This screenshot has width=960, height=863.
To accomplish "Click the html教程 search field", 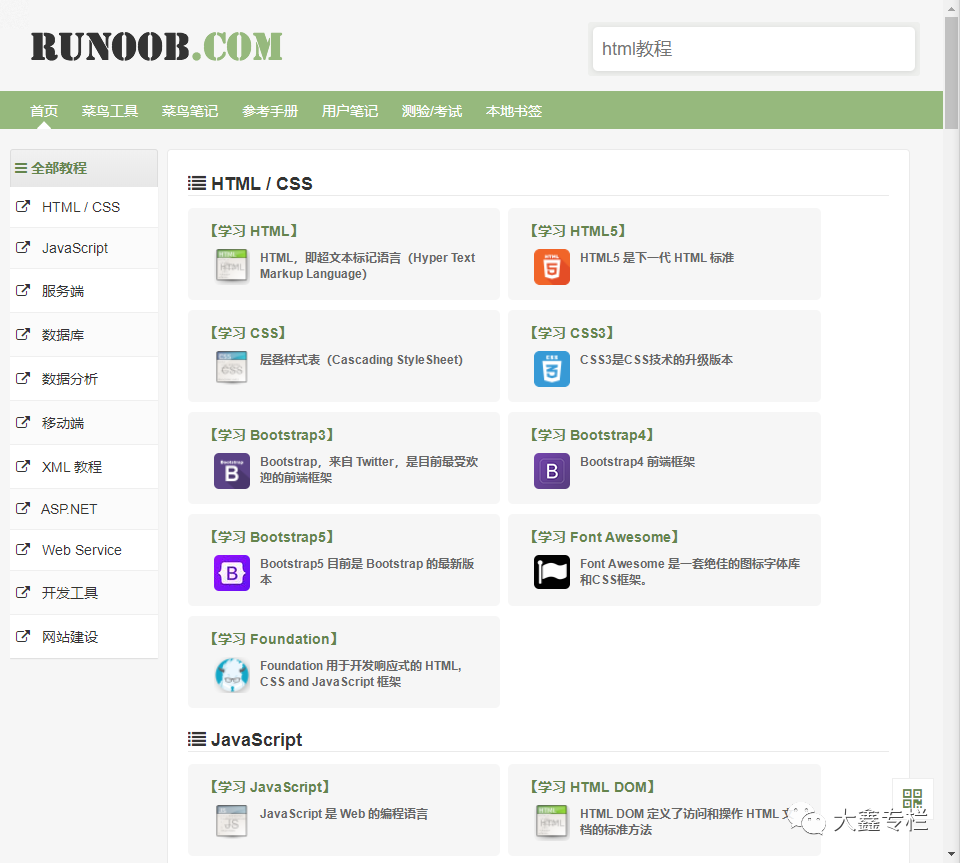I will click(754, 49).
